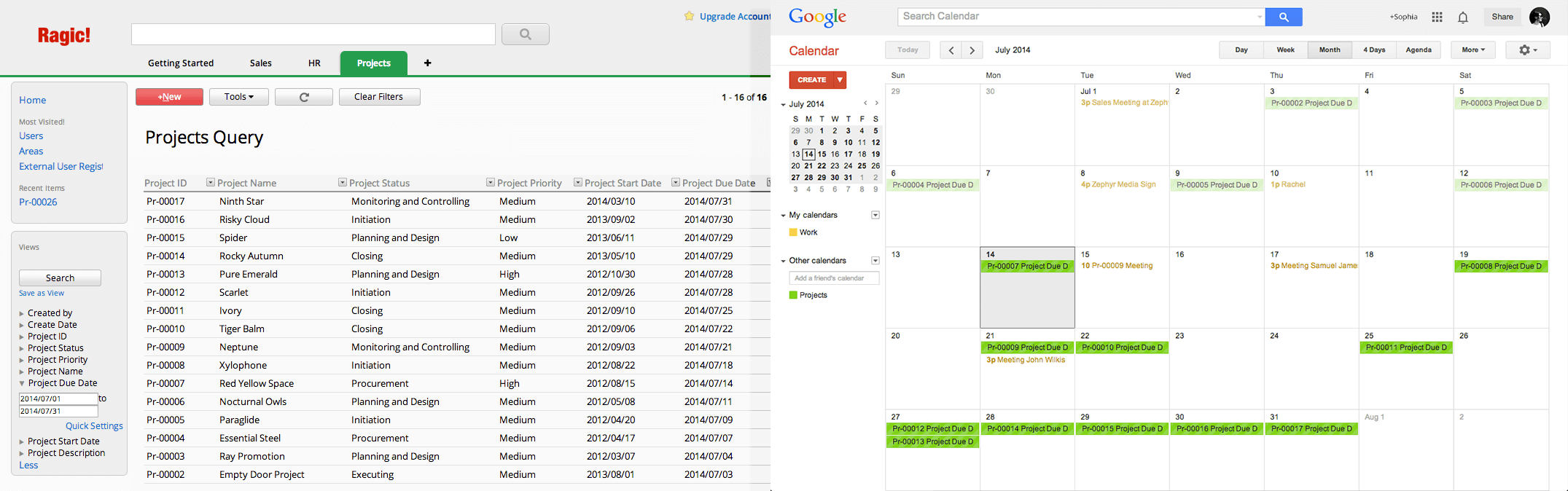Click the Clear Filters button
1568x491 pixels.
tap(378, 97)
